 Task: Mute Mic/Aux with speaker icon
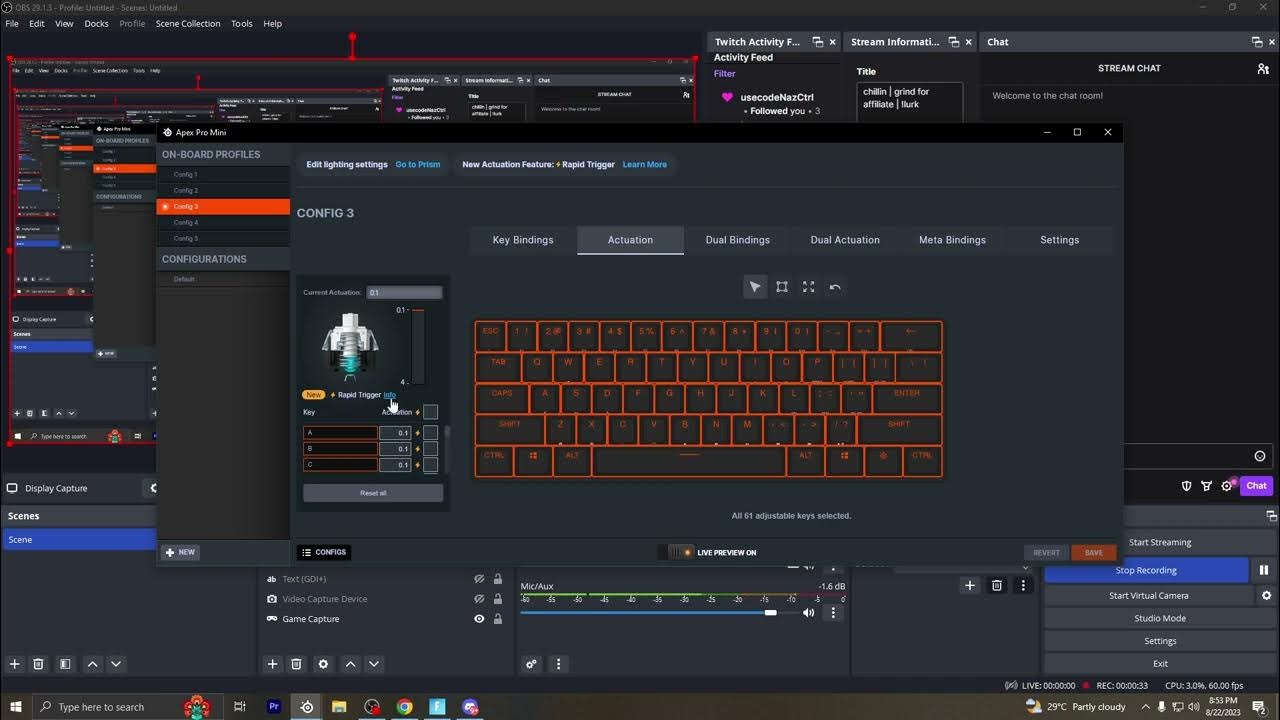tap(808, 613)
